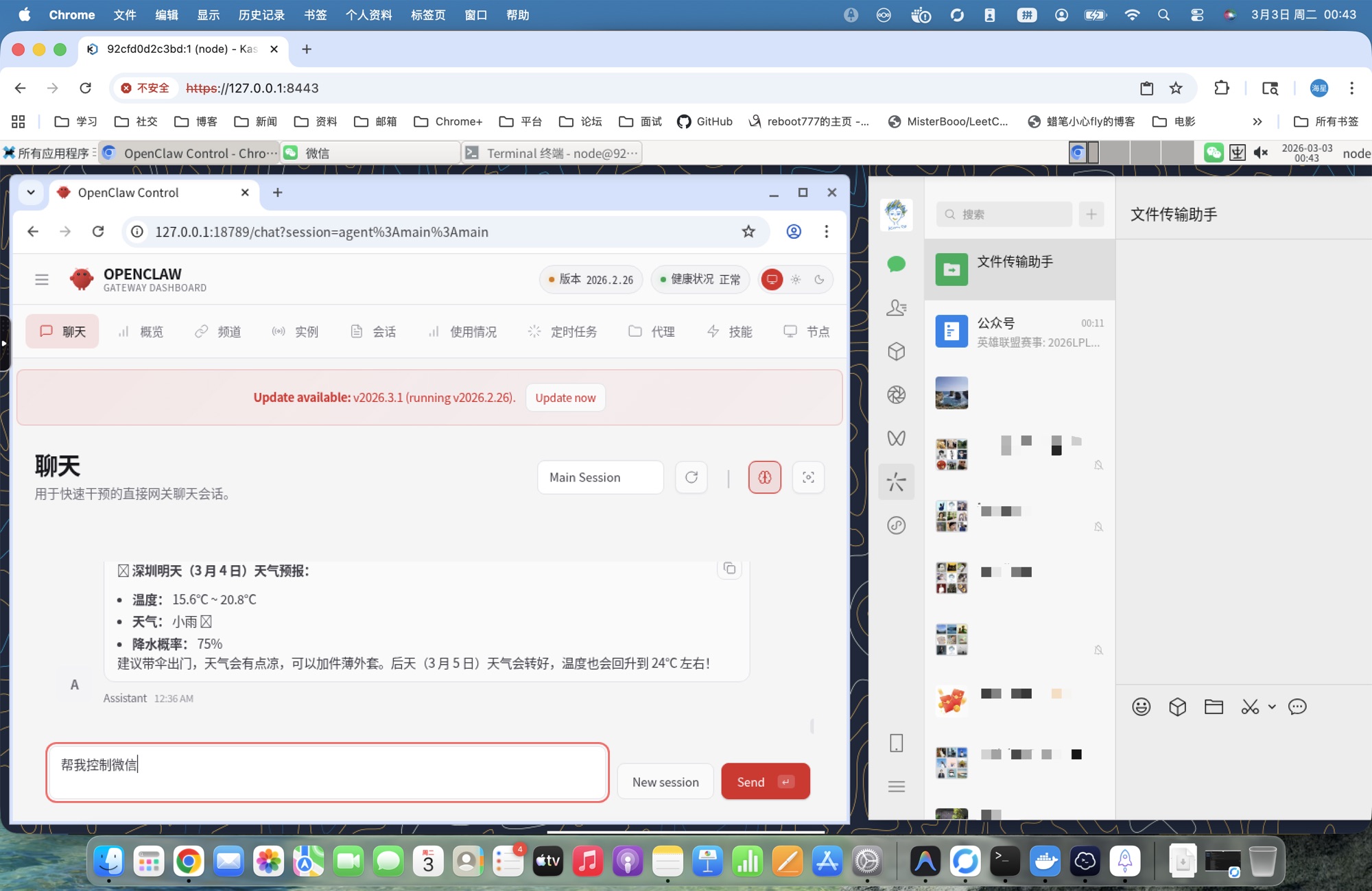Select the screenshot scissors tool in WeChat

[x=1250, y=706]
